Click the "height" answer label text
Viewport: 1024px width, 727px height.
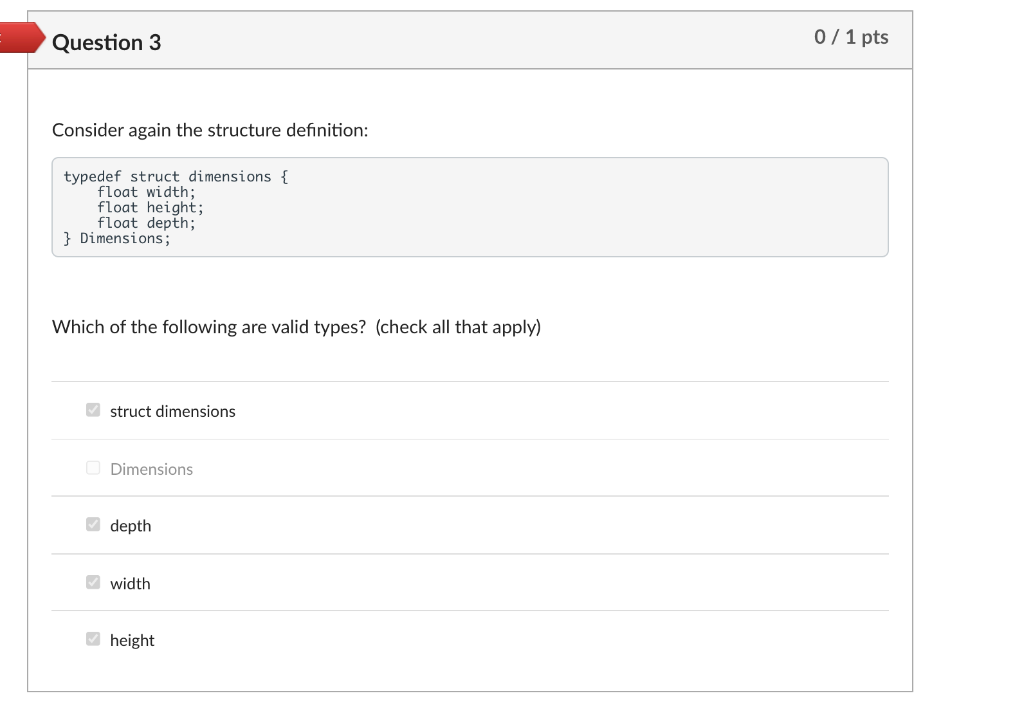tap(132, 640)
